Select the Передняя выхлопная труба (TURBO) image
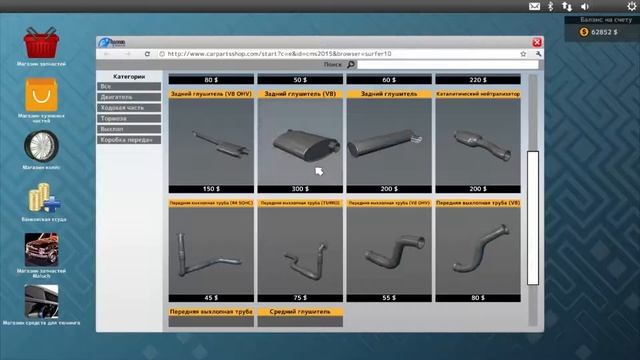Viewport: 640px width, 360px height. tap(300, 250)
